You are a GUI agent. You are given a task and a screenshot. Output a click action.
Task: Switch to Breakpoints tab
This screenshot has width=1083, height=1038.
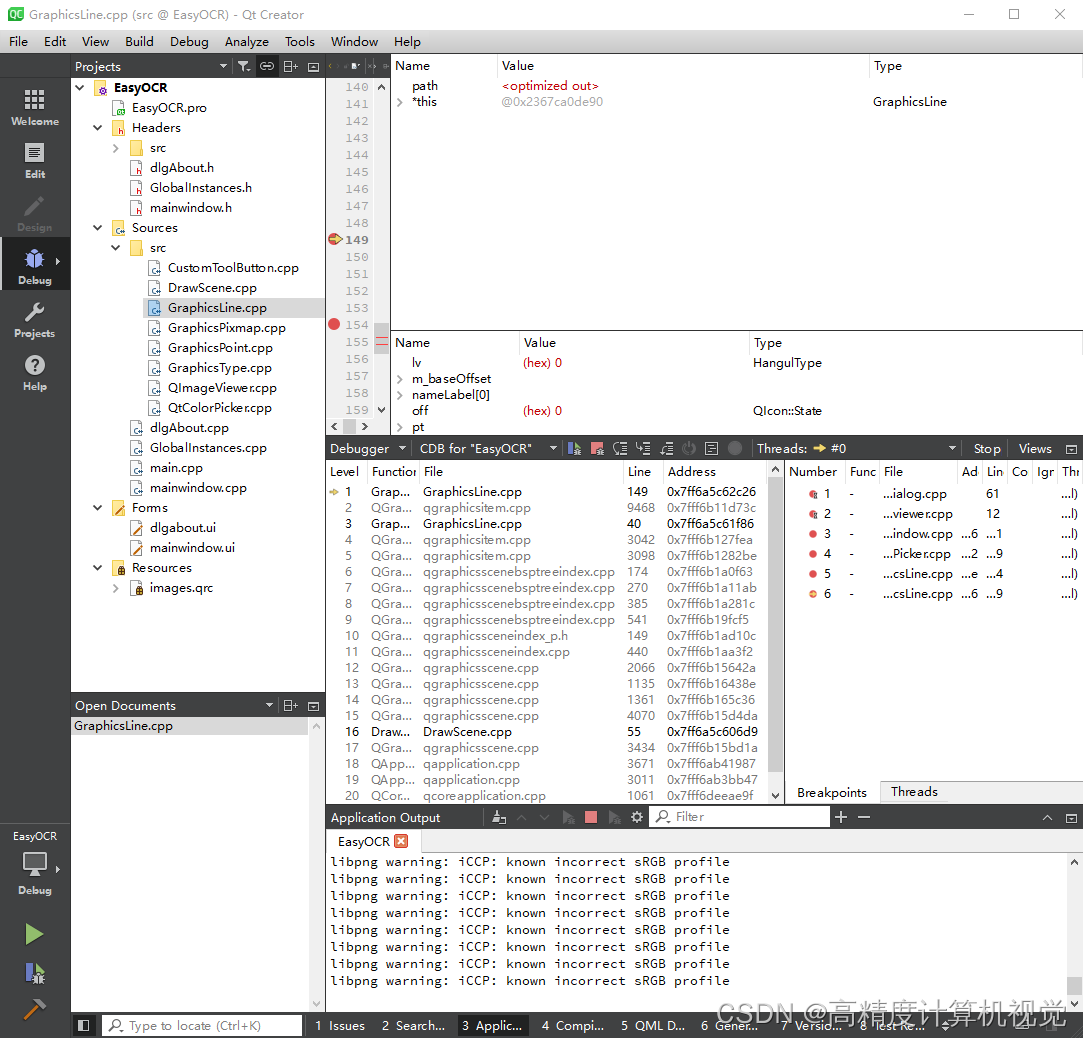(832, 792)
